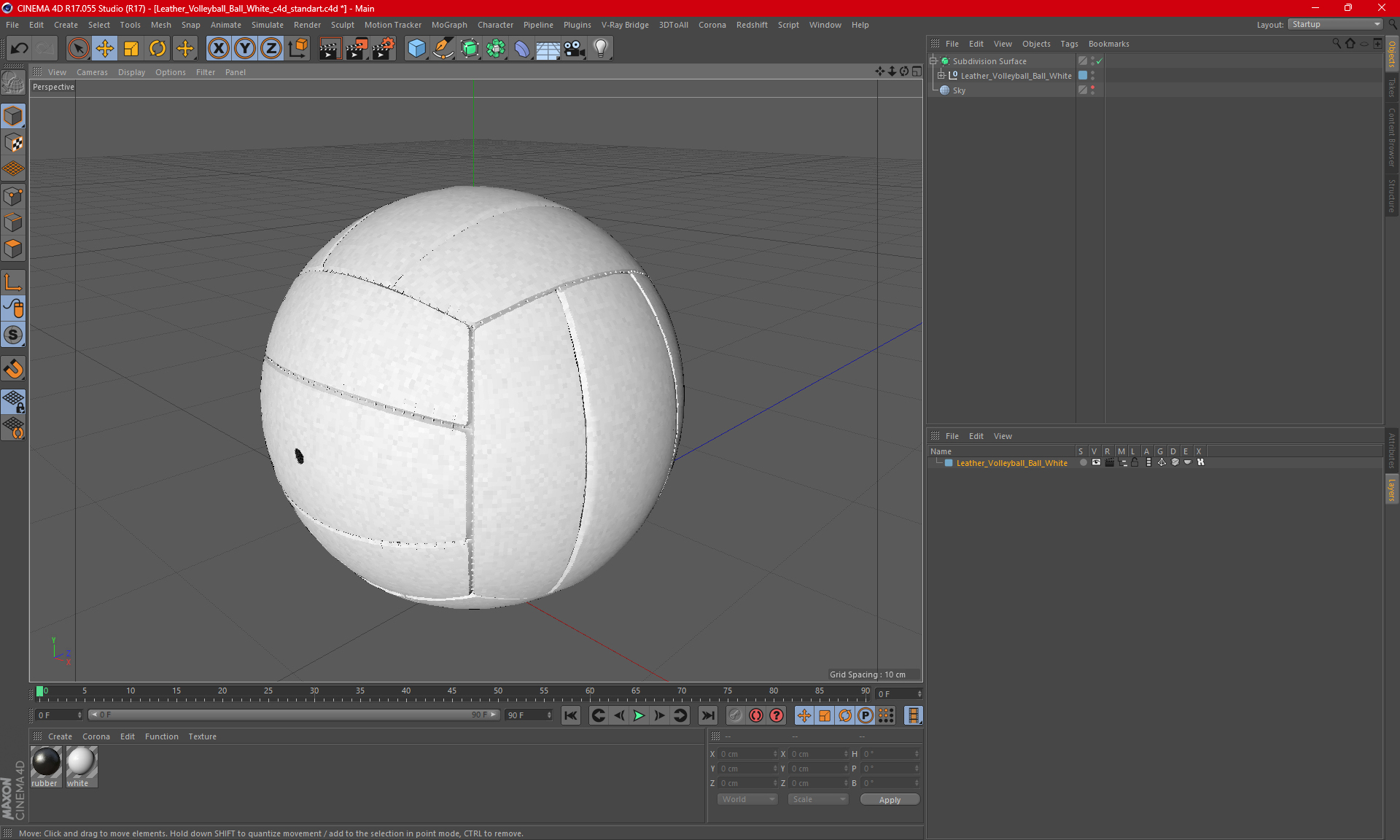Viewport: 1400px width, 840px height.
Task: Click Make Editable icon in left sidebar
Action: click(13, 83)
